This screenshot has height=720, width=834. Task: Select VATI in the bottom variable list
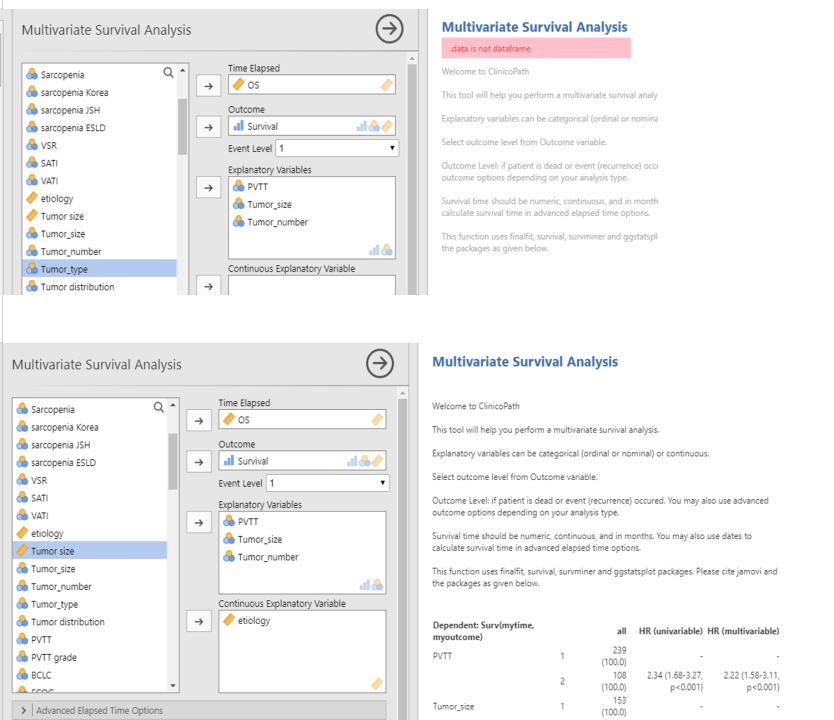(x=90, y=516)
